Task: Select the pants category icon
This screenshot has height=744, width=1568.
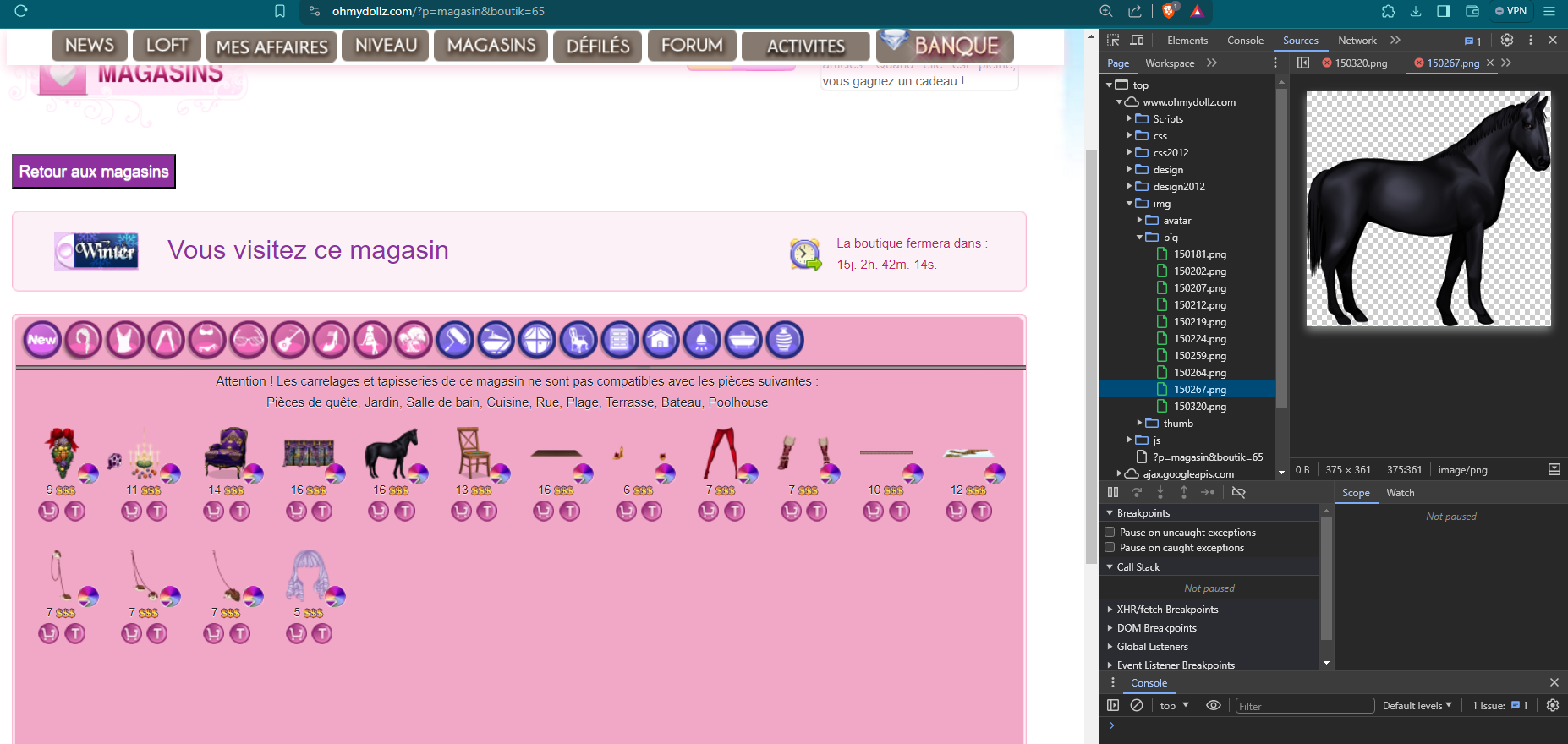Action: (x=166, y=340)
